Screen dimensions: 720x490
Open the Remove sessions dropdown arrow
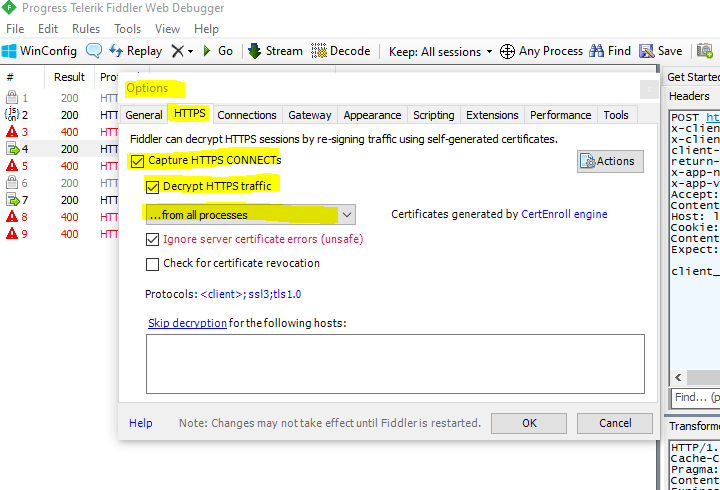(190, 51)
